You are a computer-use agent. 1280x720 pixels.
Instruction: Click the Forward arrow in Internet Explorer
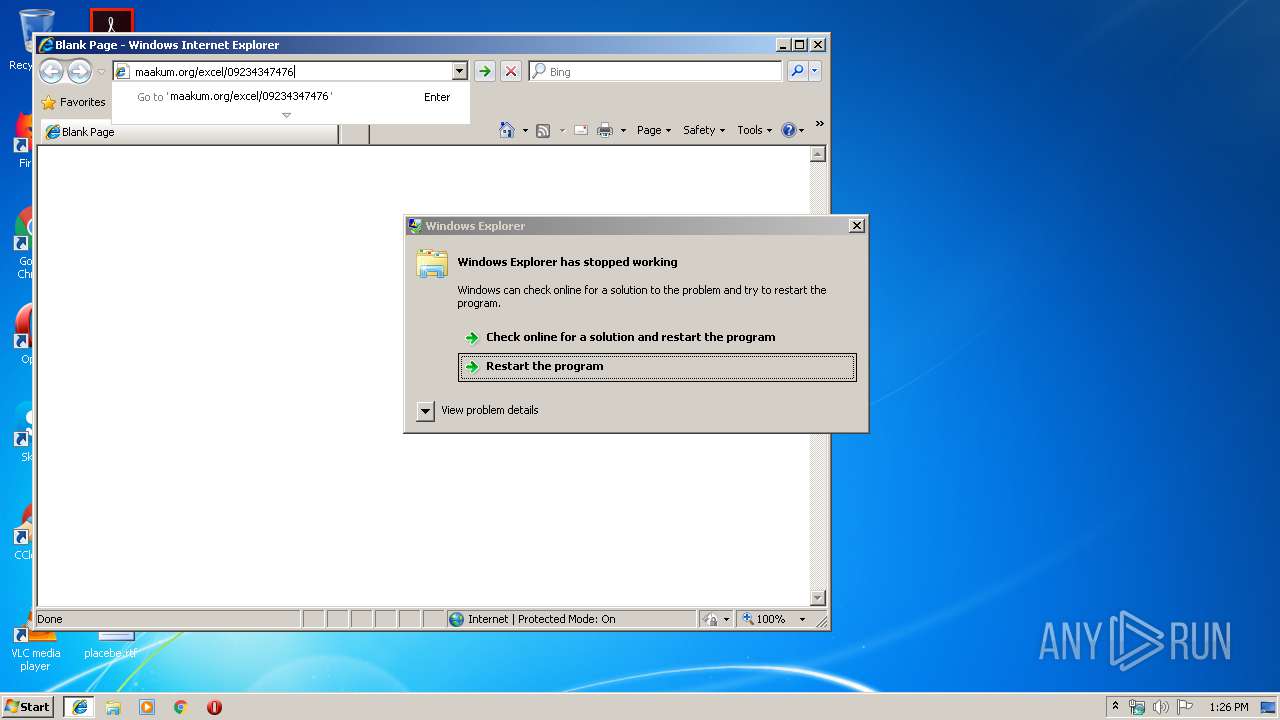tap(79, 71)
